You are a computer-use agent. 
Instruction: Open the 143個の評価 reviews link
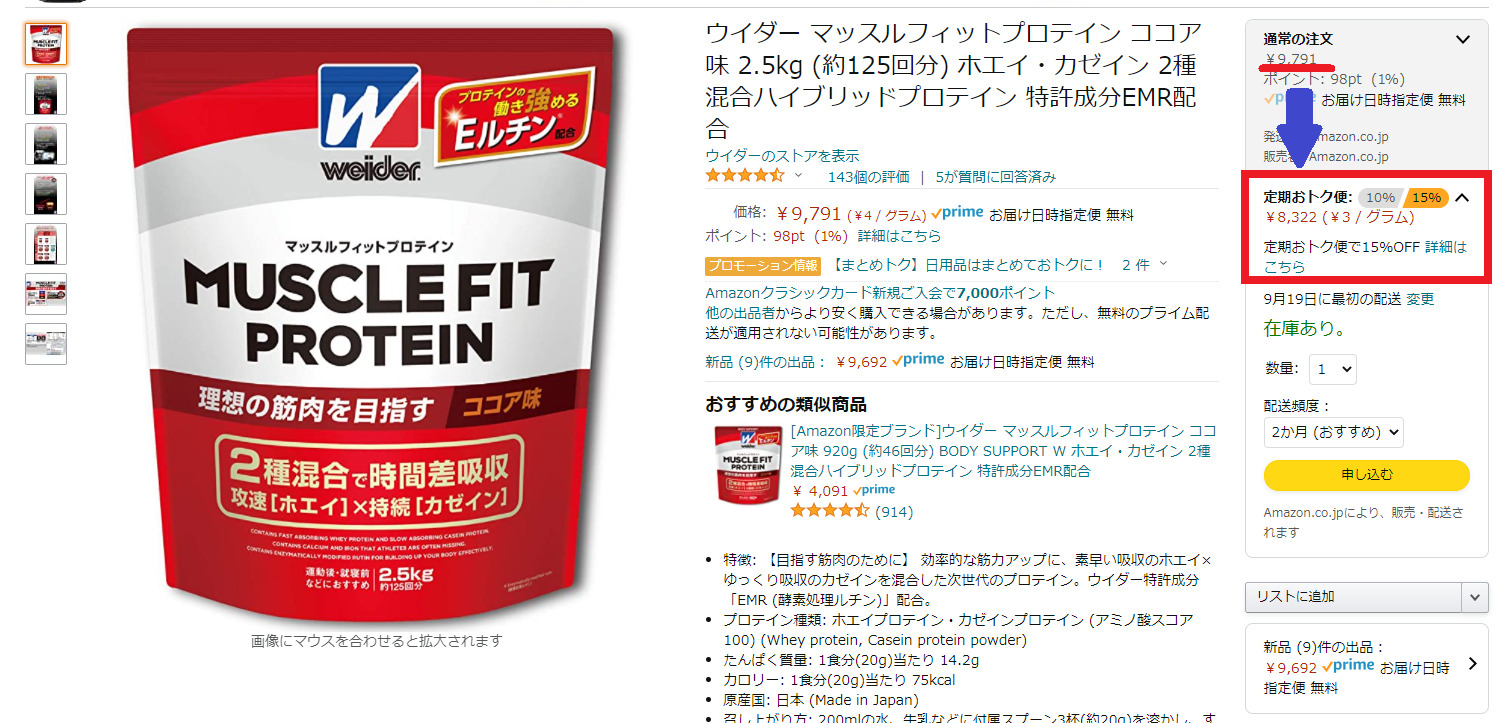(x=869, y=177)
